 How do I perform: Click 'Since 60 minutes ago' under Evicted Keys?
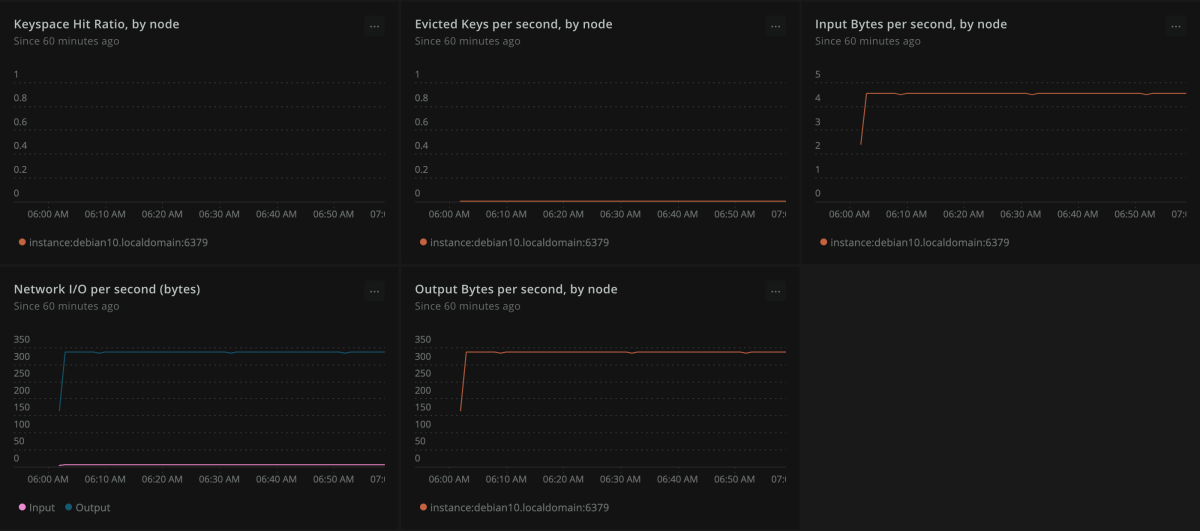(x=467, y=41)
